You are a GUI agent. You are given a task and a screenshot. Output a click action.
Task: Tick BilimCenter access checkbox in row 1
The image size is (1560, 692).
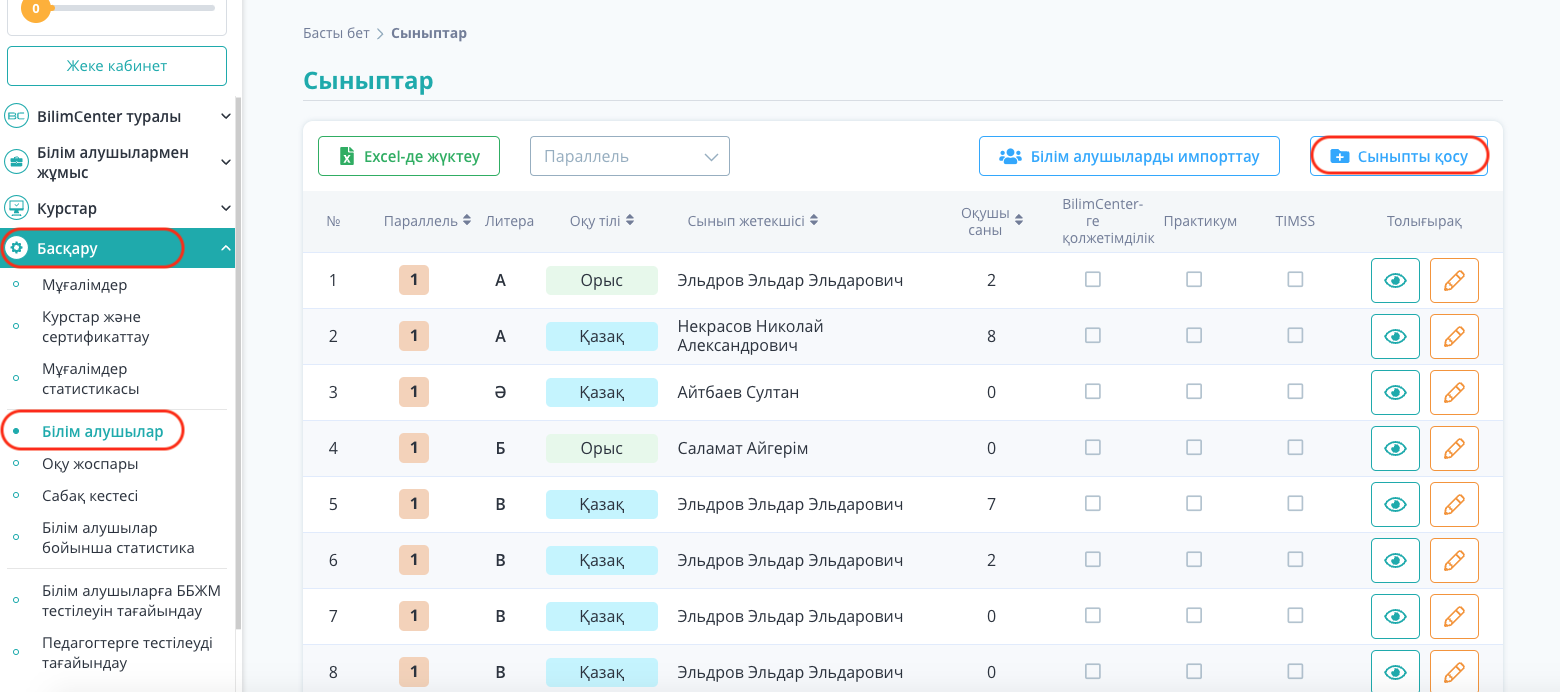(x=1093, y=279)
